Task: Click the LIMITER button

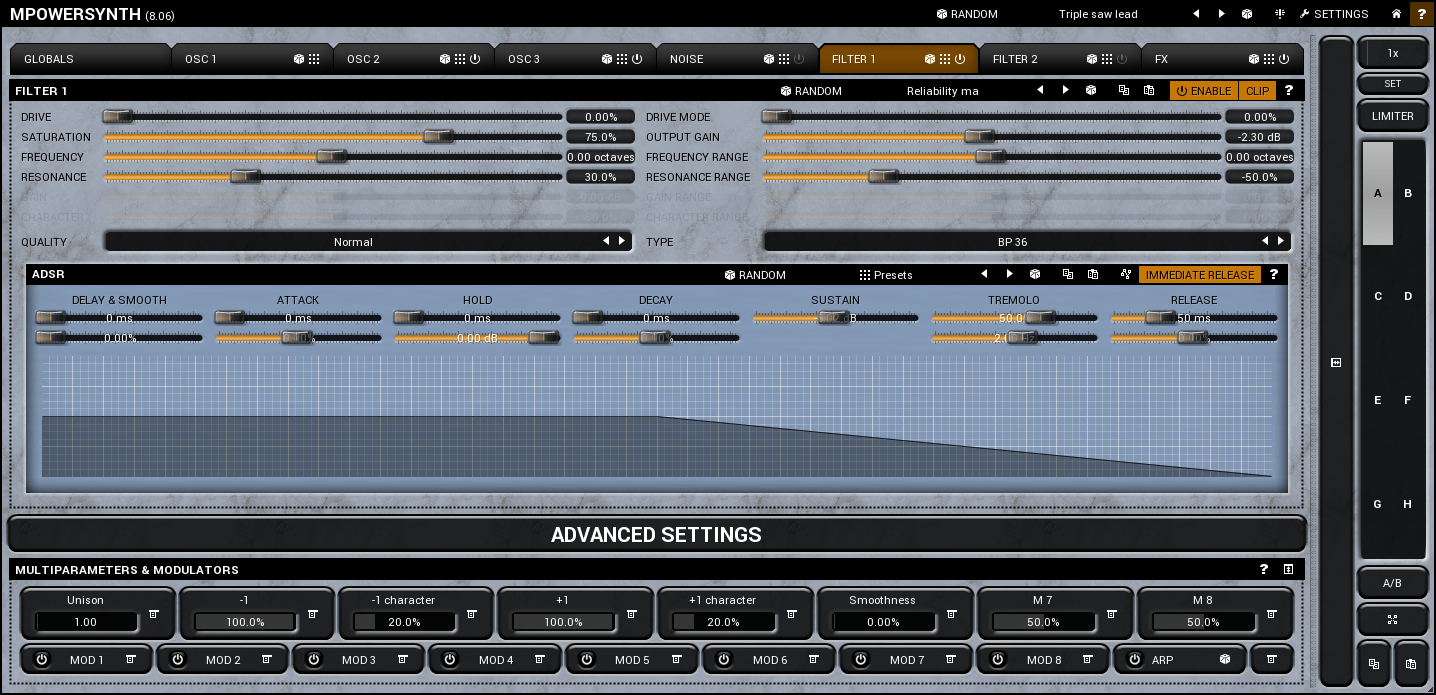Action: [x=1392, y=116]
